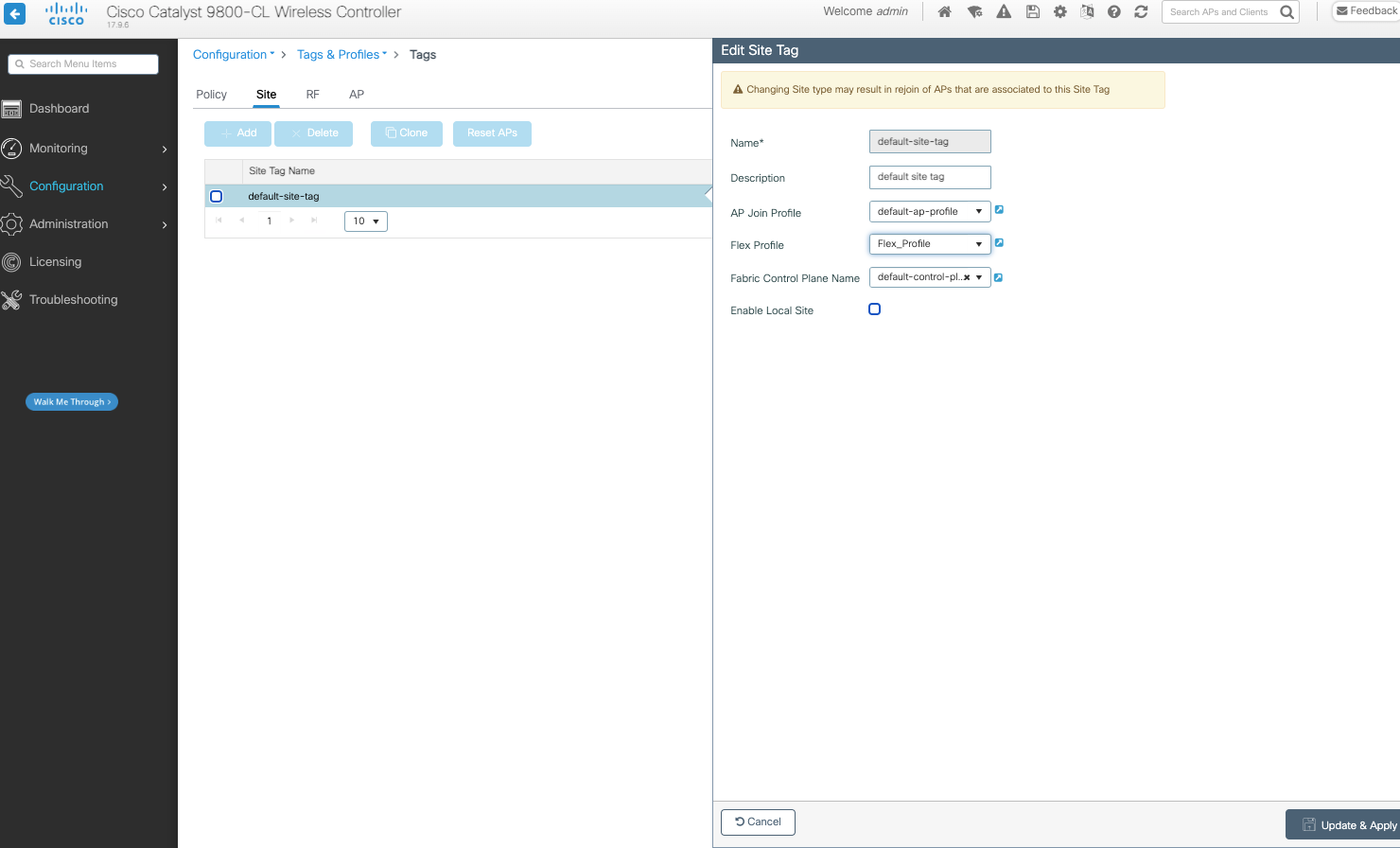
Task: Select the default-site-tag row checkbox
Action: click(217, 197)
